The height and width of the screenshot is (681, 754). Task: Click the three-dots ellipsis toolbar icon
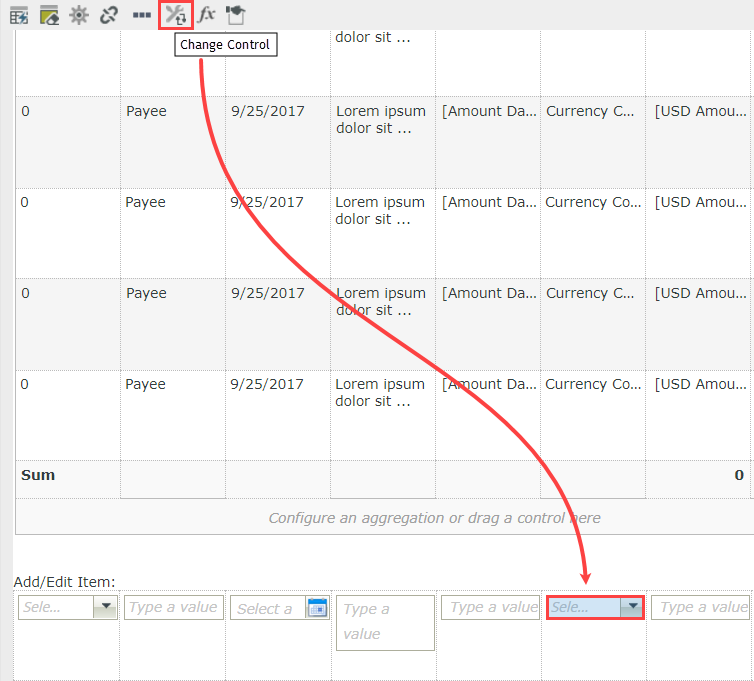coord(142,15)
